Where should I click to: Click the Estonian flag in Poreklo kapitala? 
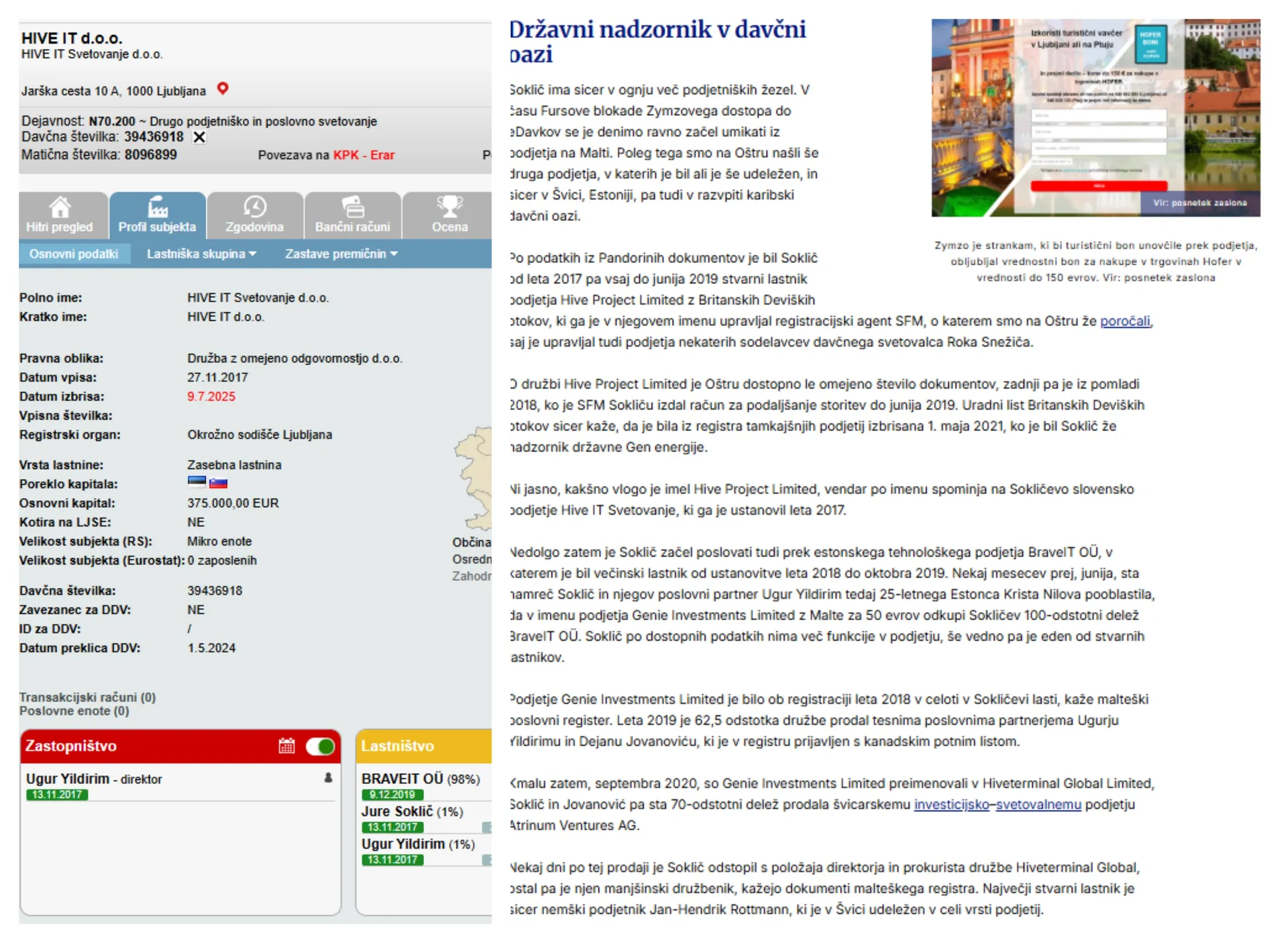[197, 481]
